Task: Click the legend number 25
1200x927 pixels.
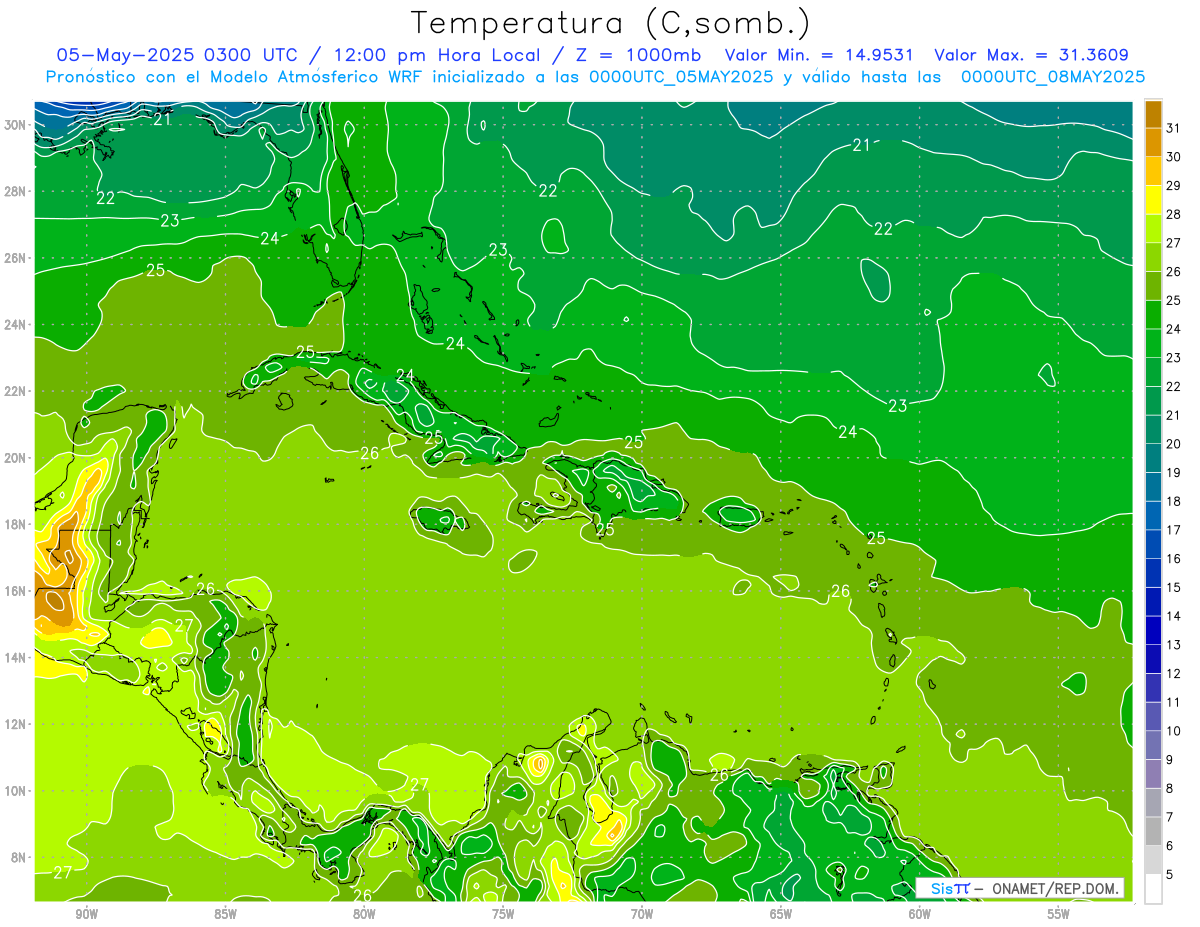Action: [1173, 300]
